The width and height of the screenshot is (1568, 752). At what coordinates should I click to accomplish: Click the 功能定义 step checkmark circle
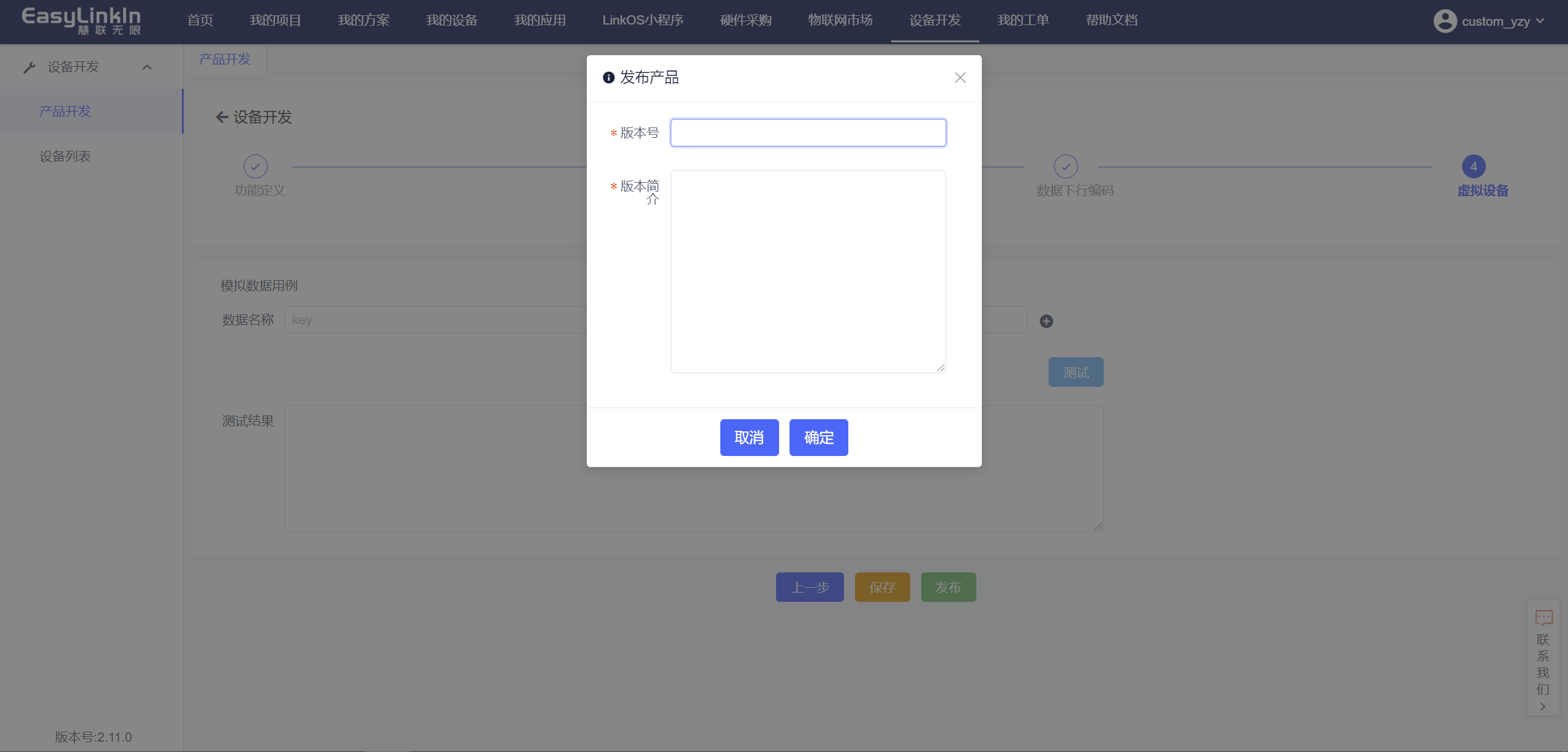(x=255, y=166)
